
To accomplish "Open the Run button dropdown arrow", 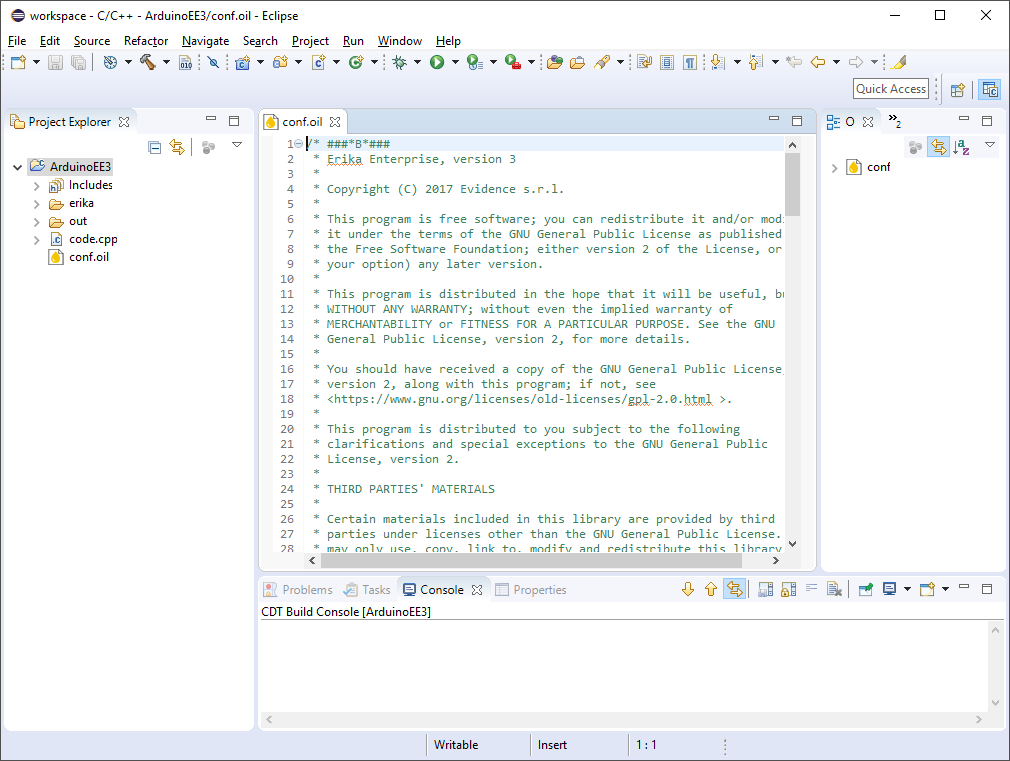I will pos(455,62).
